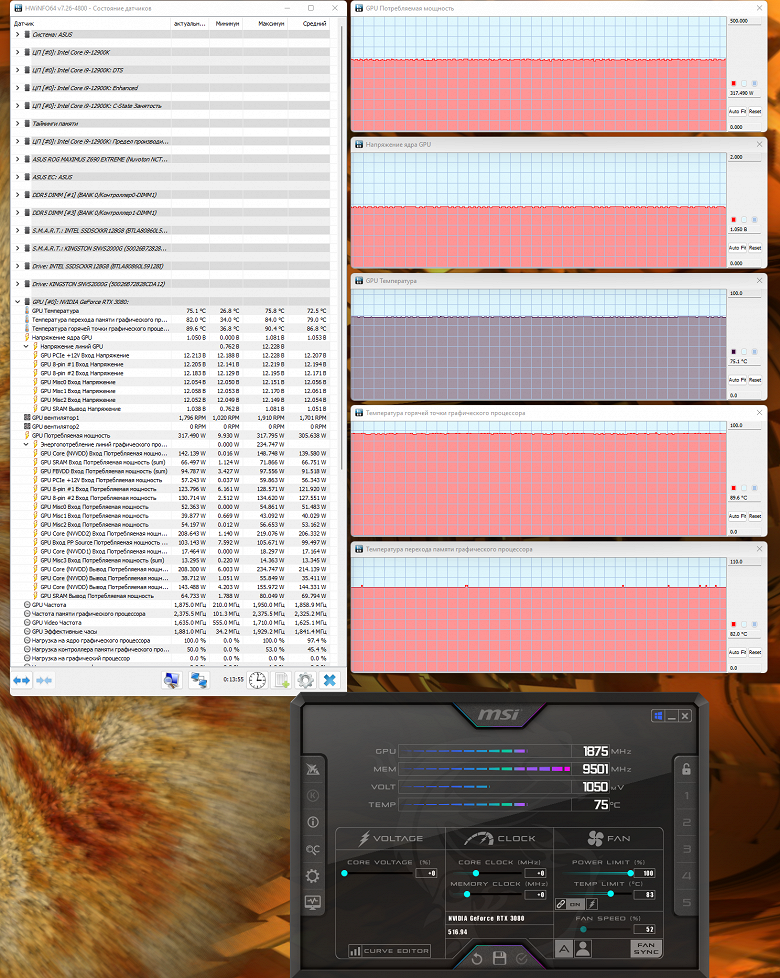Click Auto Fit in GPU Потребляемая мощность graph
Image resolution: width=780 pixels, height=978 pixels.
(737, 112)
